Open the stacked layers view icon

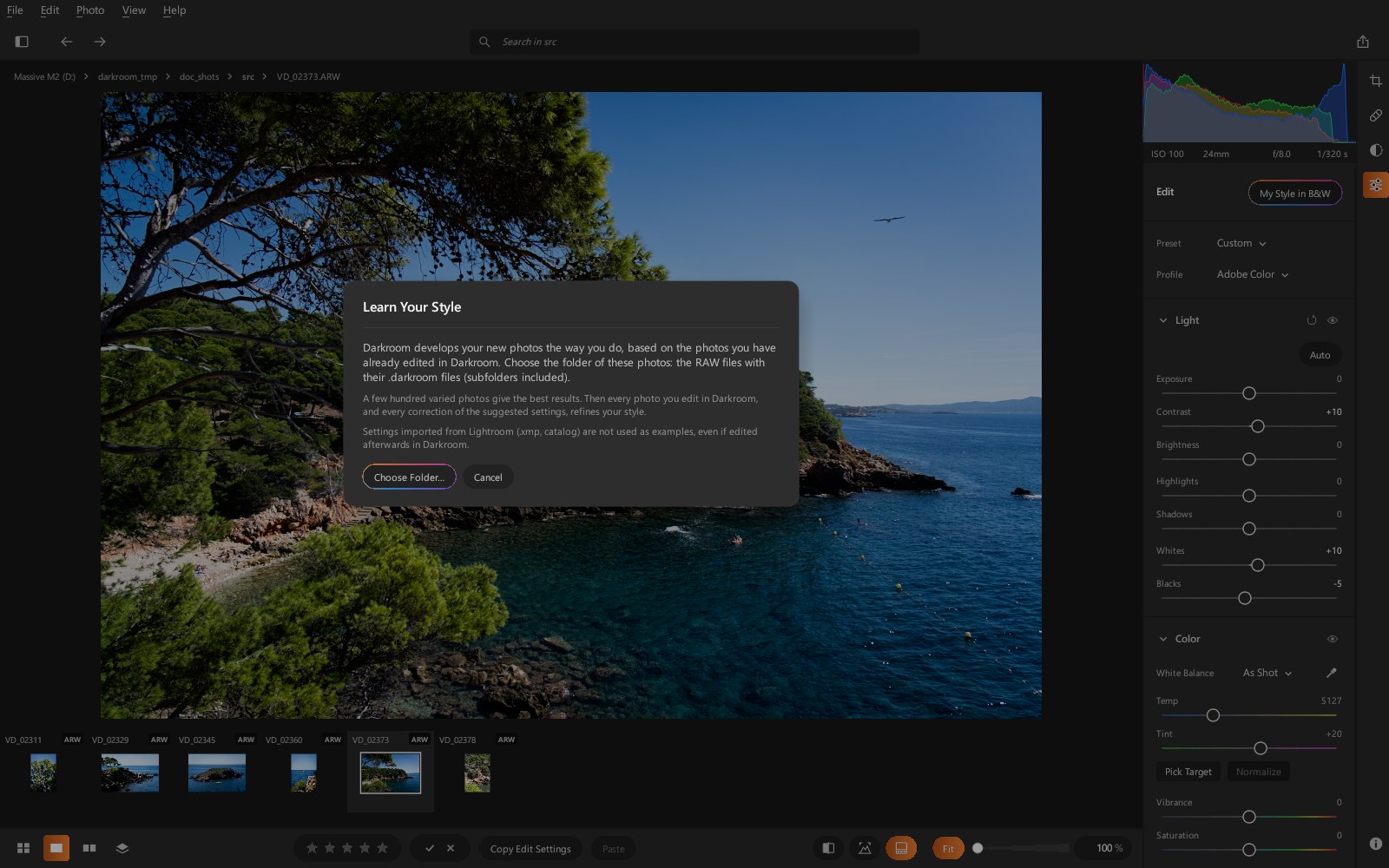pyautogui.click(x=122, y=848)
